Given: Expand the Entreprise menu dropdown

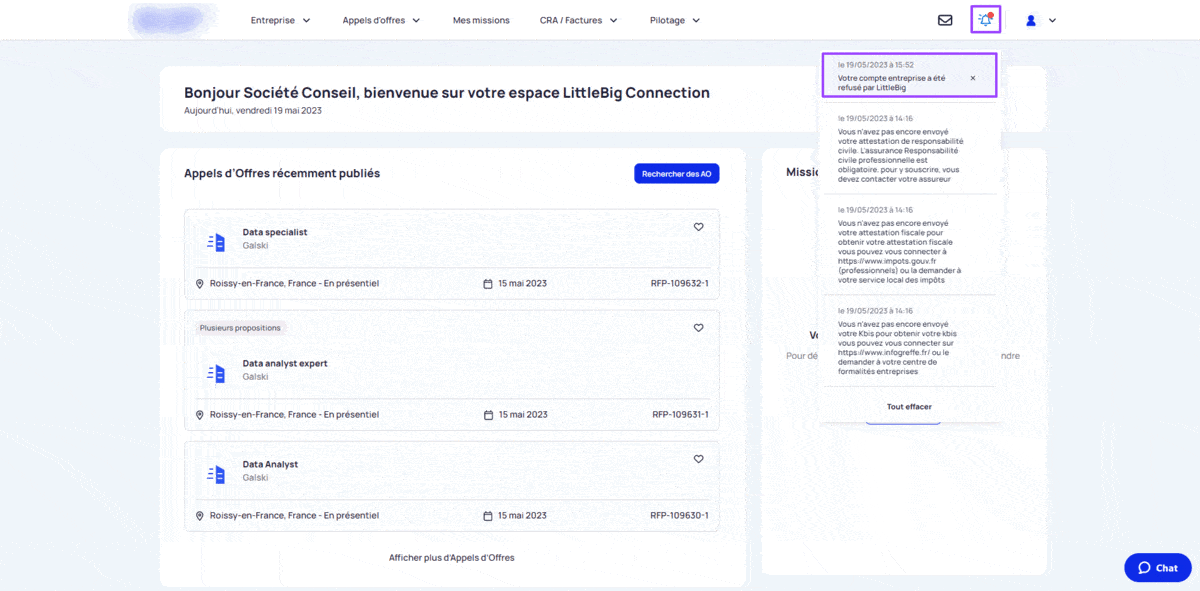Looking at the screenshot, I should [281, 20].
